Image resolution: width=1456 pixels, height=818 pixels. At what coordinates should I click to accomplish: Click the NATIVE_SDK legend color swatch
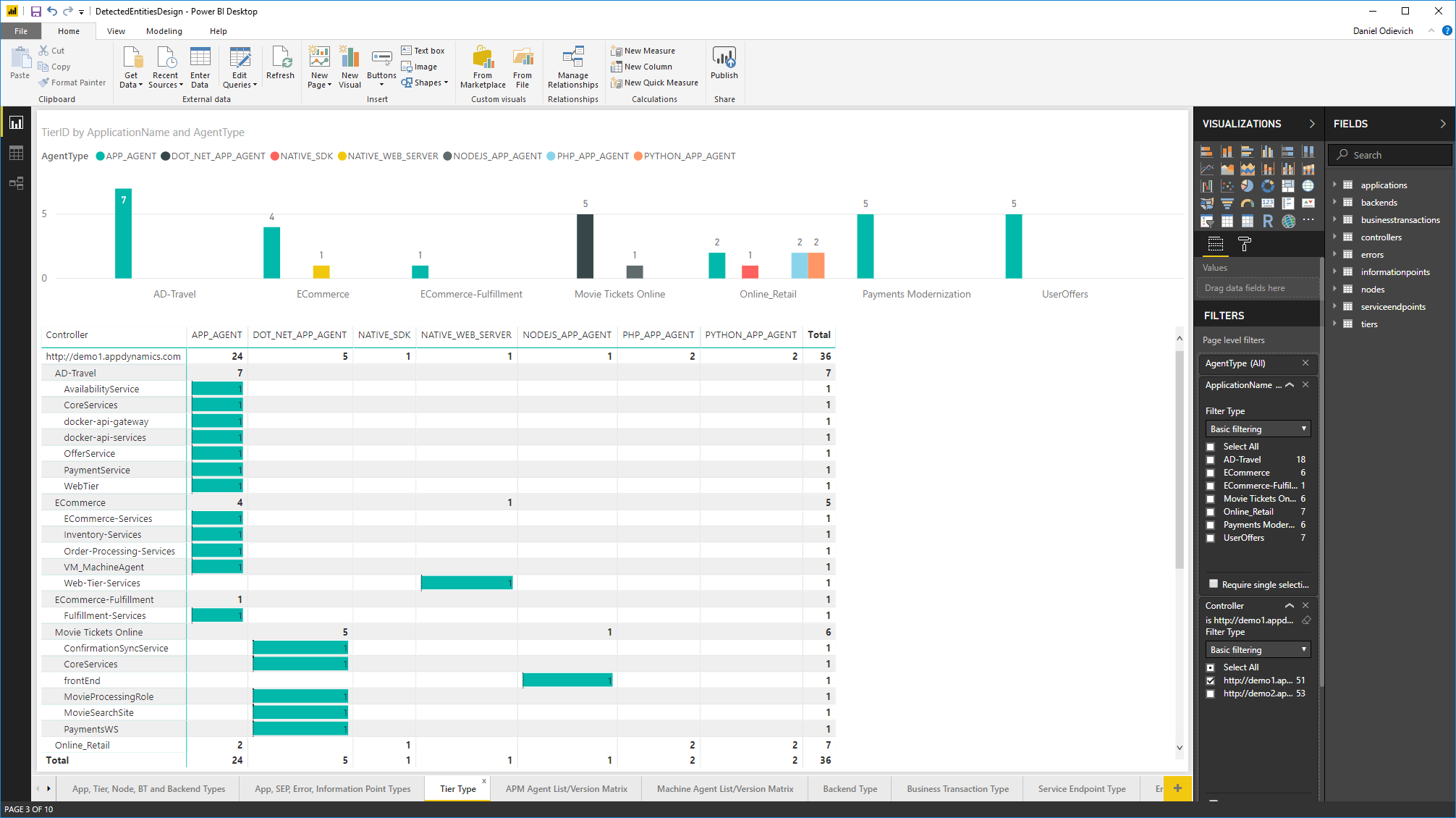(275, 156)
